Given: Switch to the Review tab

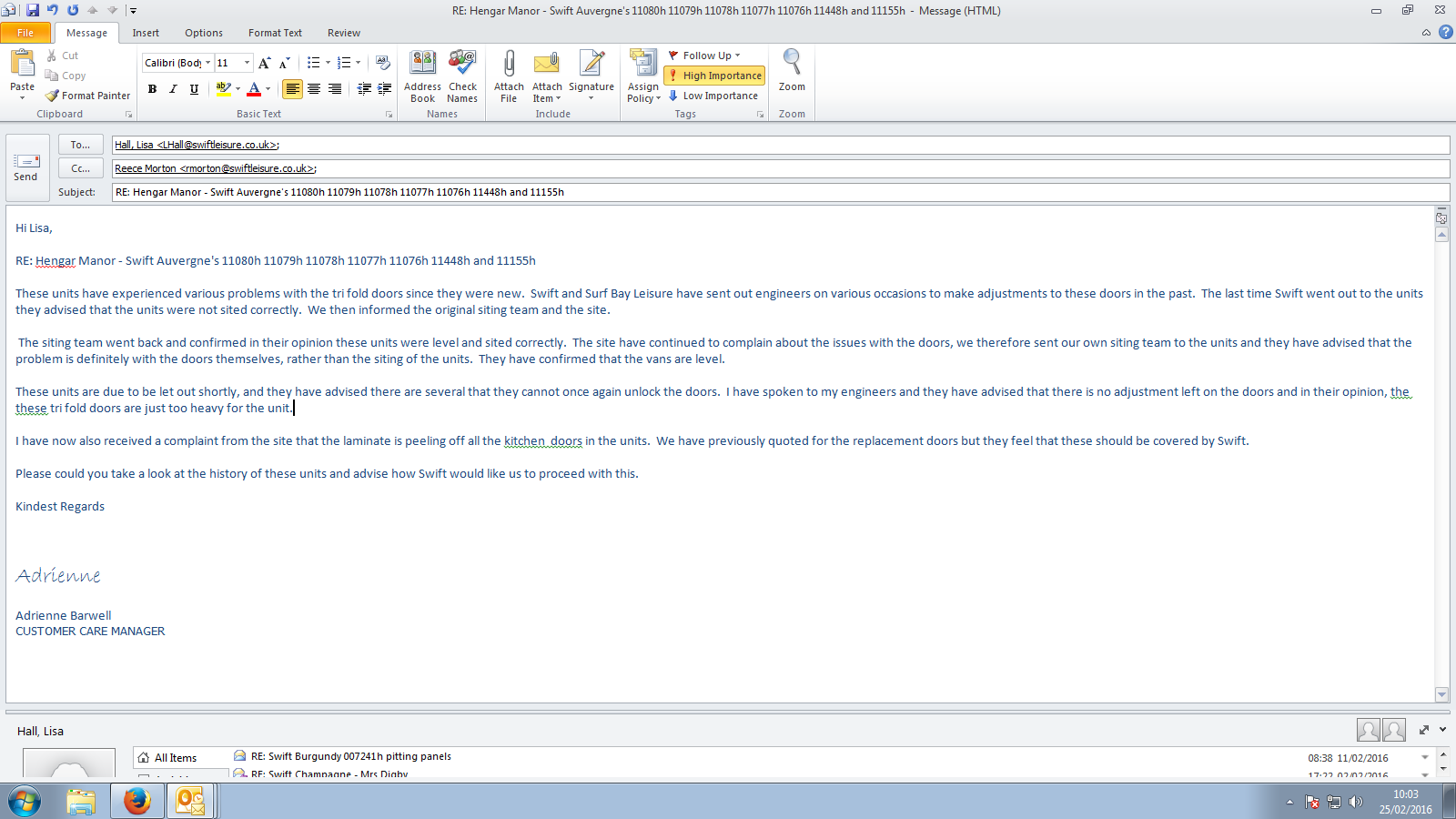Looking at the screenshot, I should coord(344,33).
